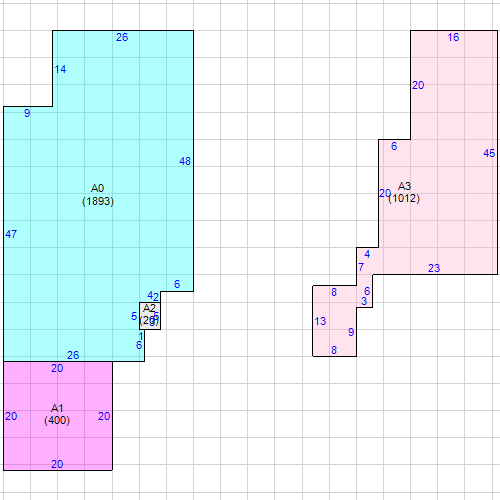This screenshot has width=500, height=500.
Task: Click the 13 dimension on A3's lower-left edge
Action: [x=320, y=322]
